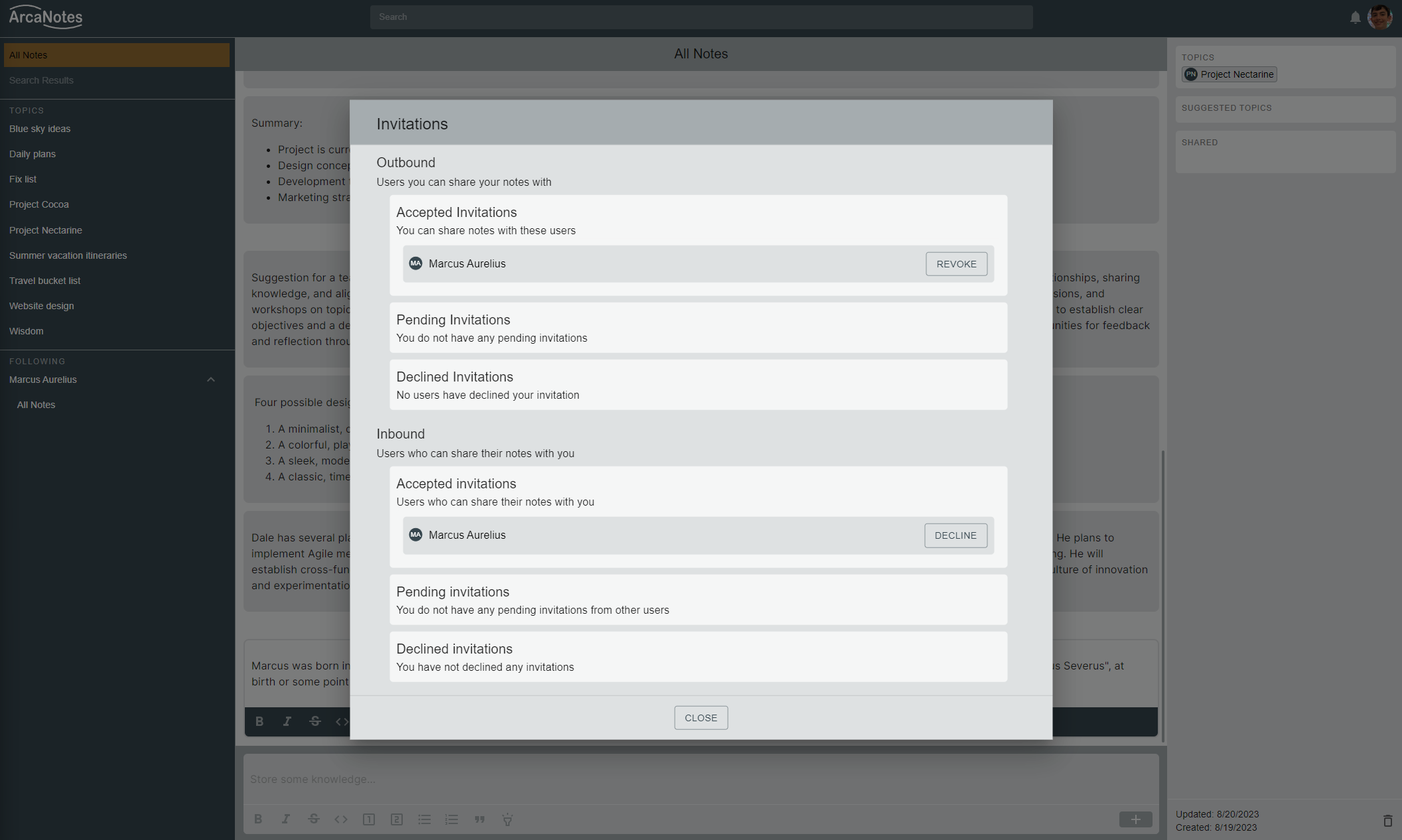Click the CLOSE button on Invitations dialog
Viewport: 1402px width, 840px height.
[x=701, y=718]
